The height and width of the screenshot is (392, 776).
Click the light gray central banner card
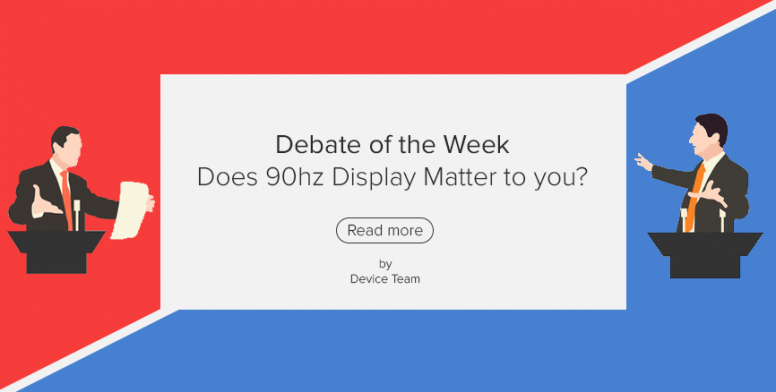pyautogui.click(x=393, y=192)
